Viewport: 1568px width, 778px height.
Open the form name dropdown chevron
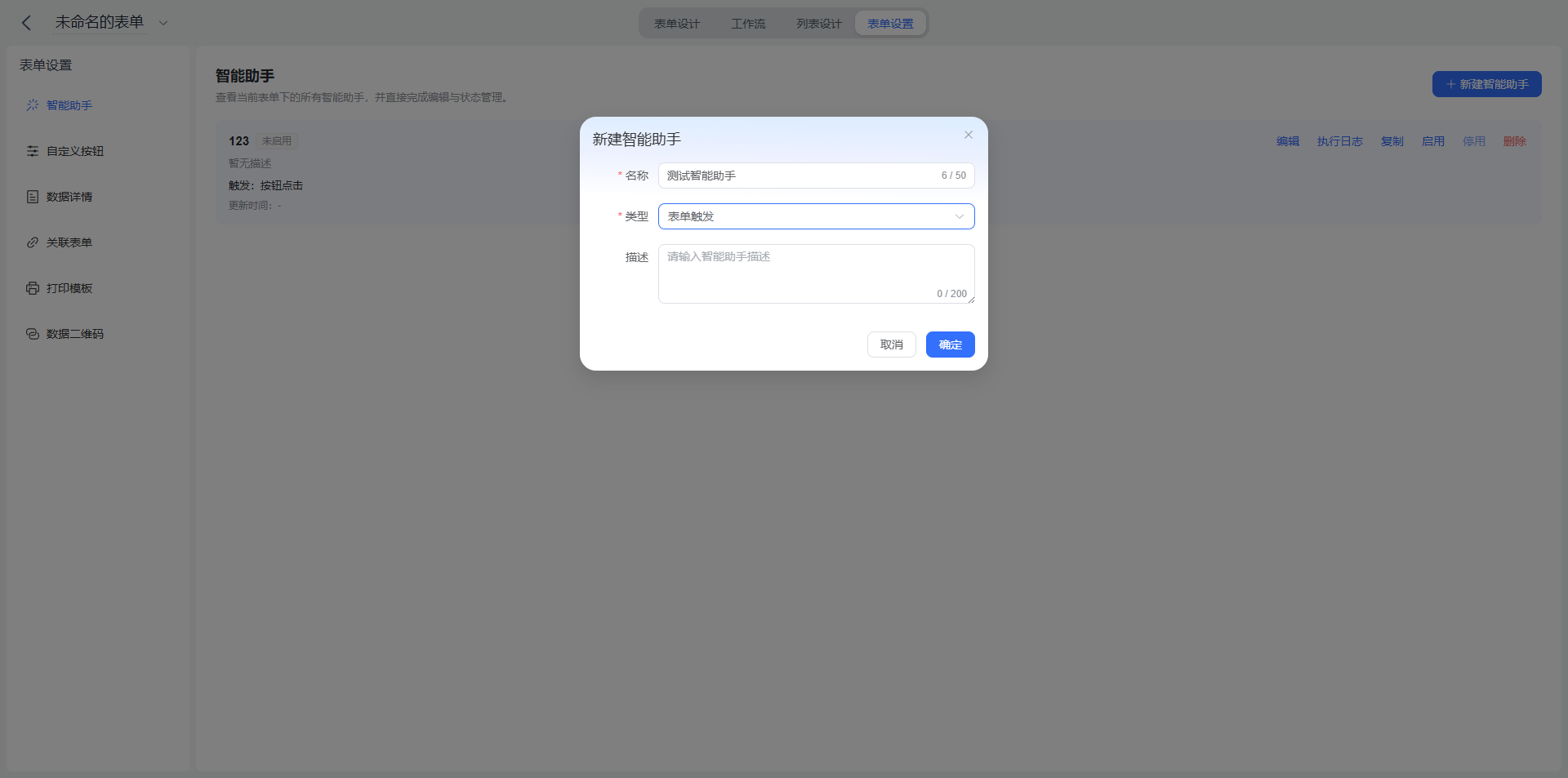pyautogui.click(x=163, y=23)
